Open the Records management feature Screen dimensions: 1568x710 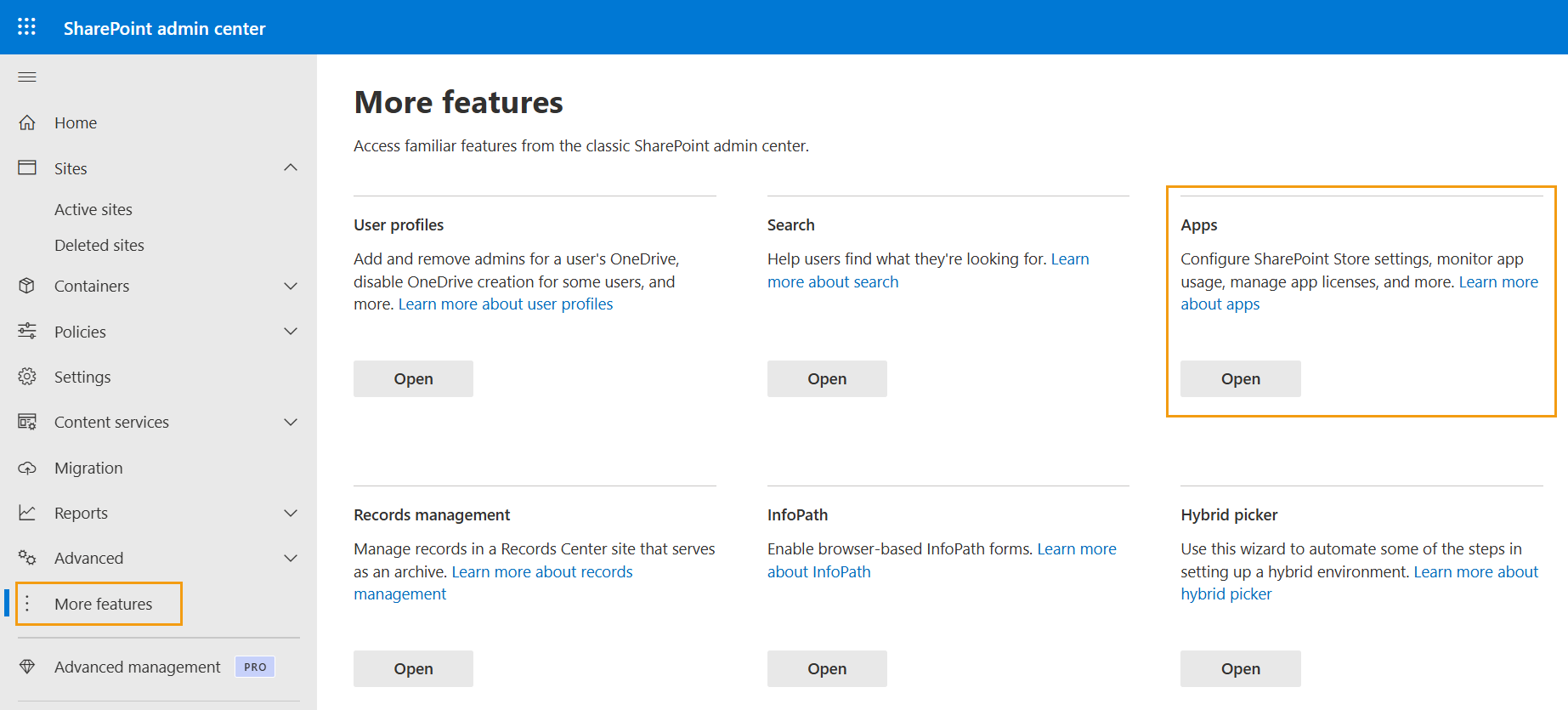coord(413,668)
